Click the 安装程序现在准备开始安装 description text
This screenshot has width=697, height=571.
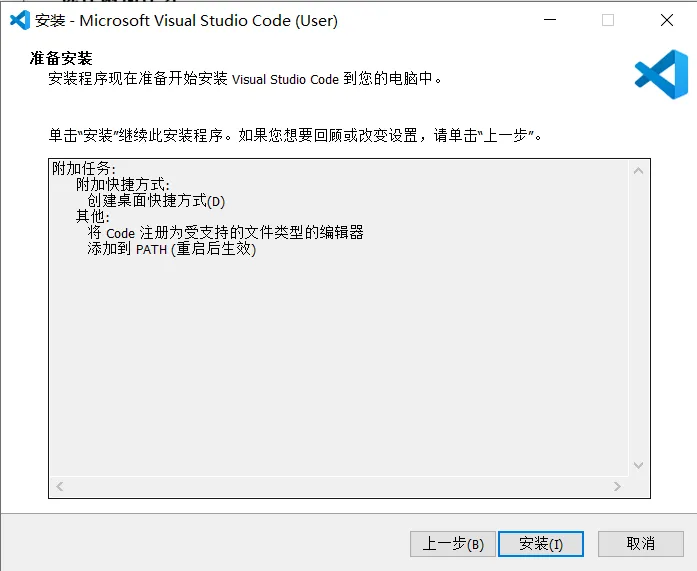coord(245,79)
